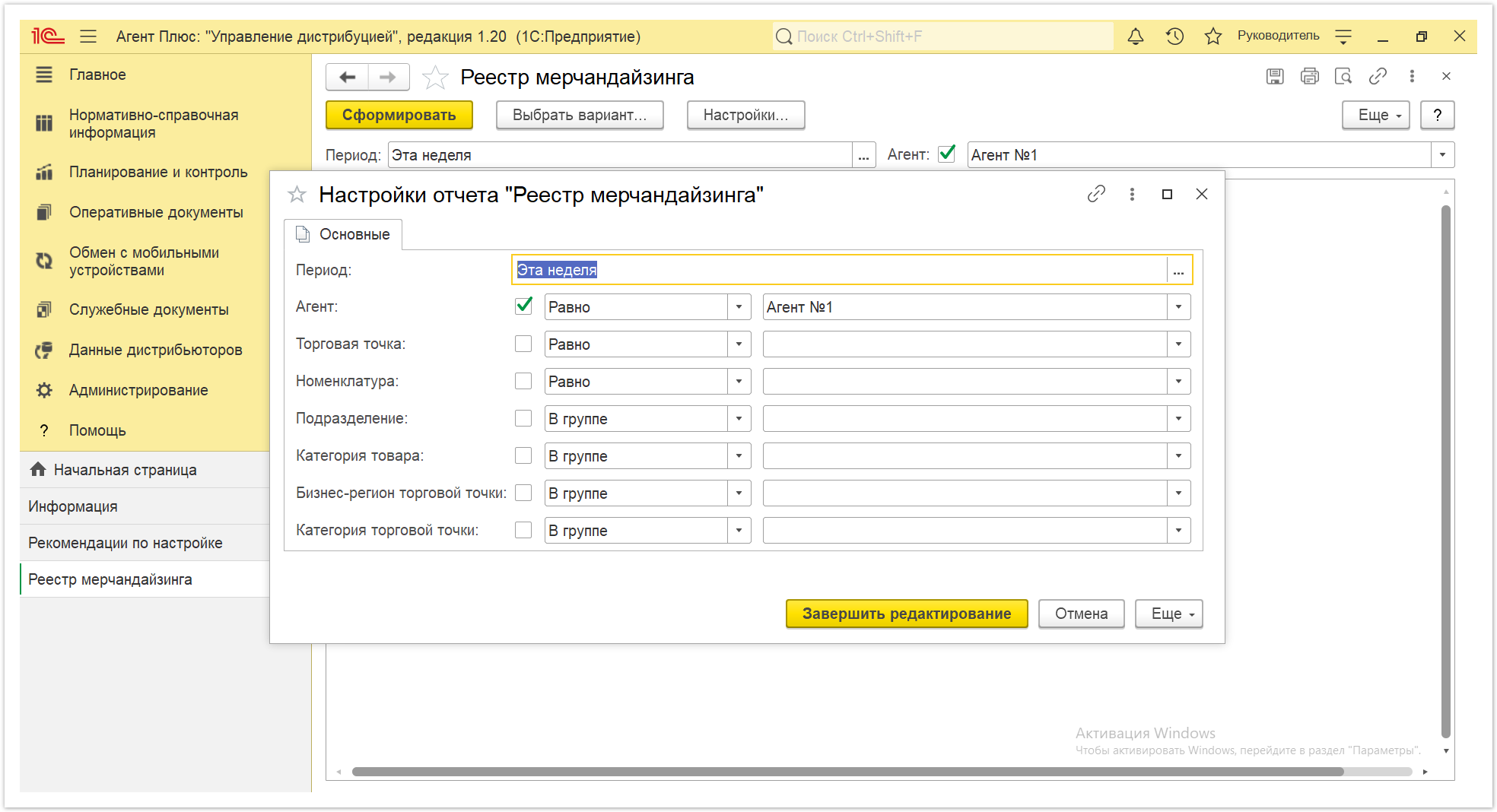The image size is (1497, 812).
Task: Open Категория товара value dropdown arrow
Action: 1178,456
